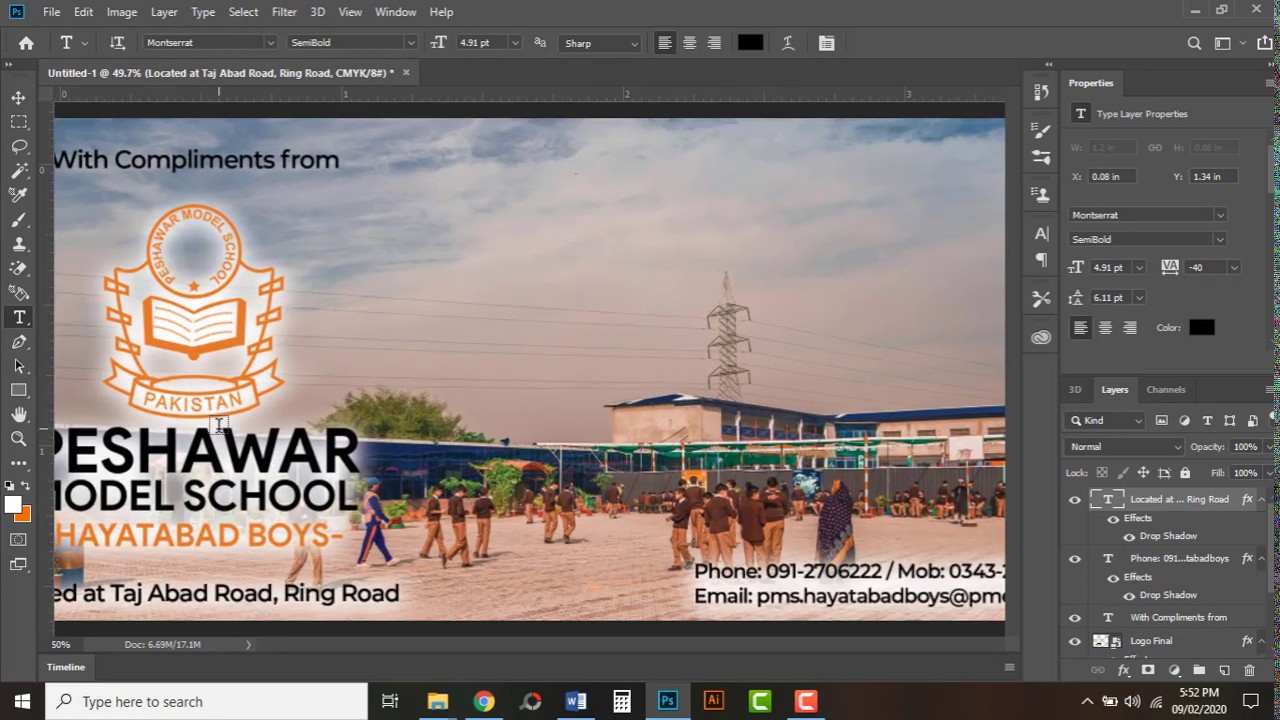Click the text color swatch in options bar
This screenshot has height=720, width=1280.
coord(750,43)
